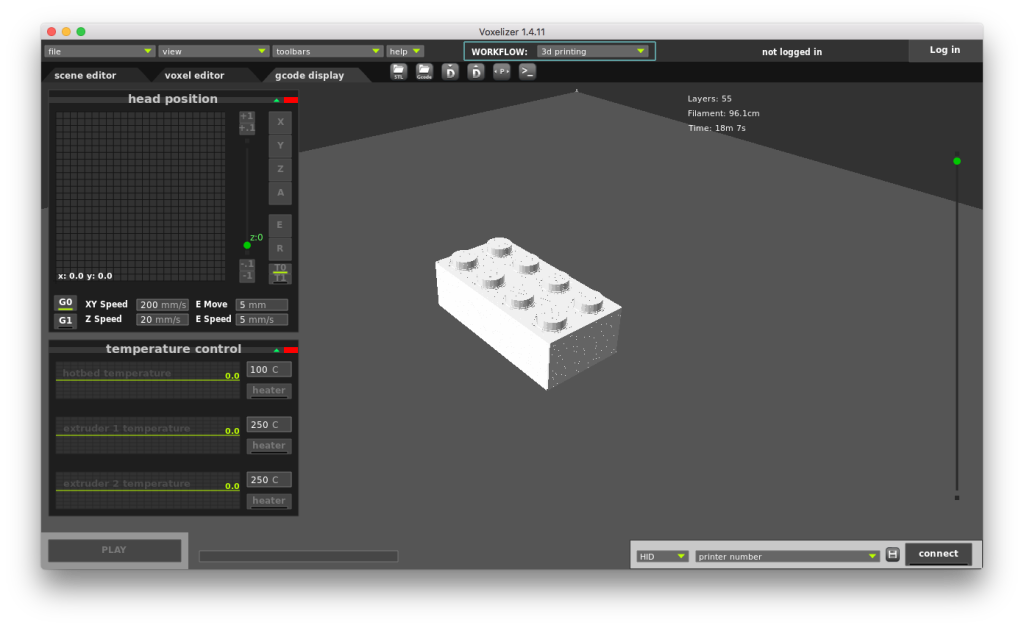The image size is (1024, 628).
Task: Open the file dropdown menu
Action: pos(99,51)
